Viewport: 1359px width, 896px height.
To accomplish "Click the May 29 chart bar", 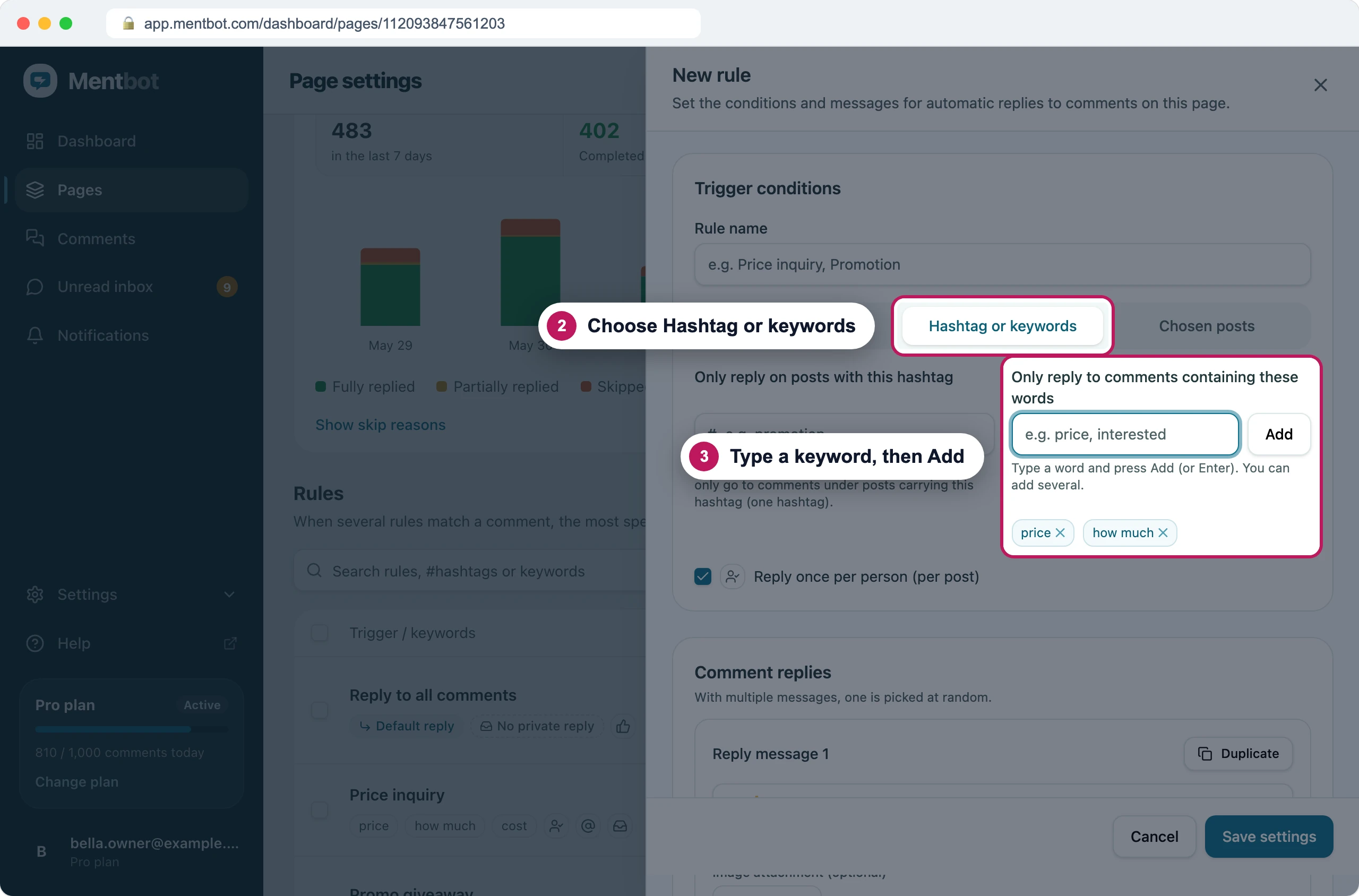I will click(x=390, y=287).
